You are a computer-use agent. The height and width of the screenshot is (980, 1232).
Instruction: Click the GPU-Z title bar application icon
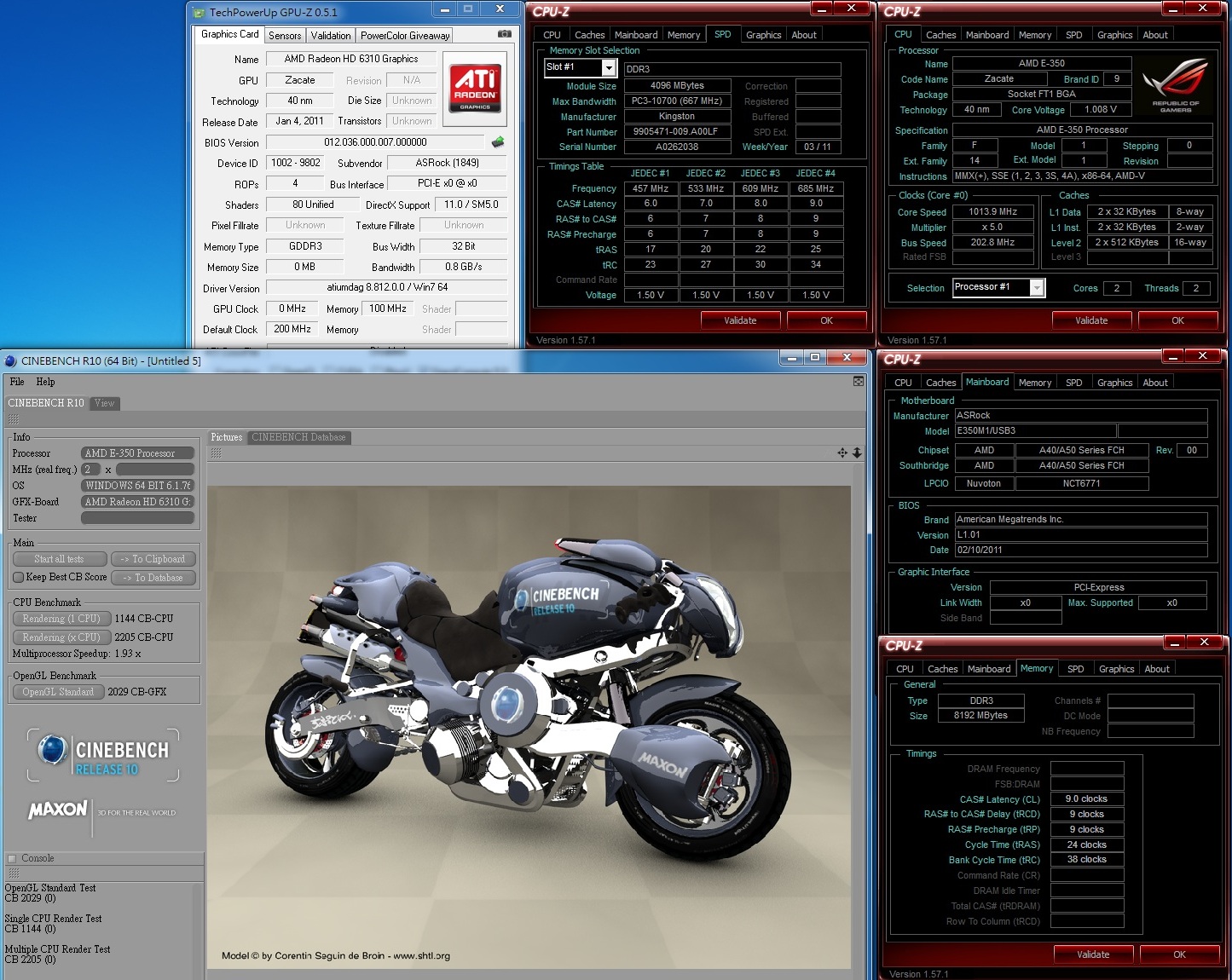[x=199, y=12]
